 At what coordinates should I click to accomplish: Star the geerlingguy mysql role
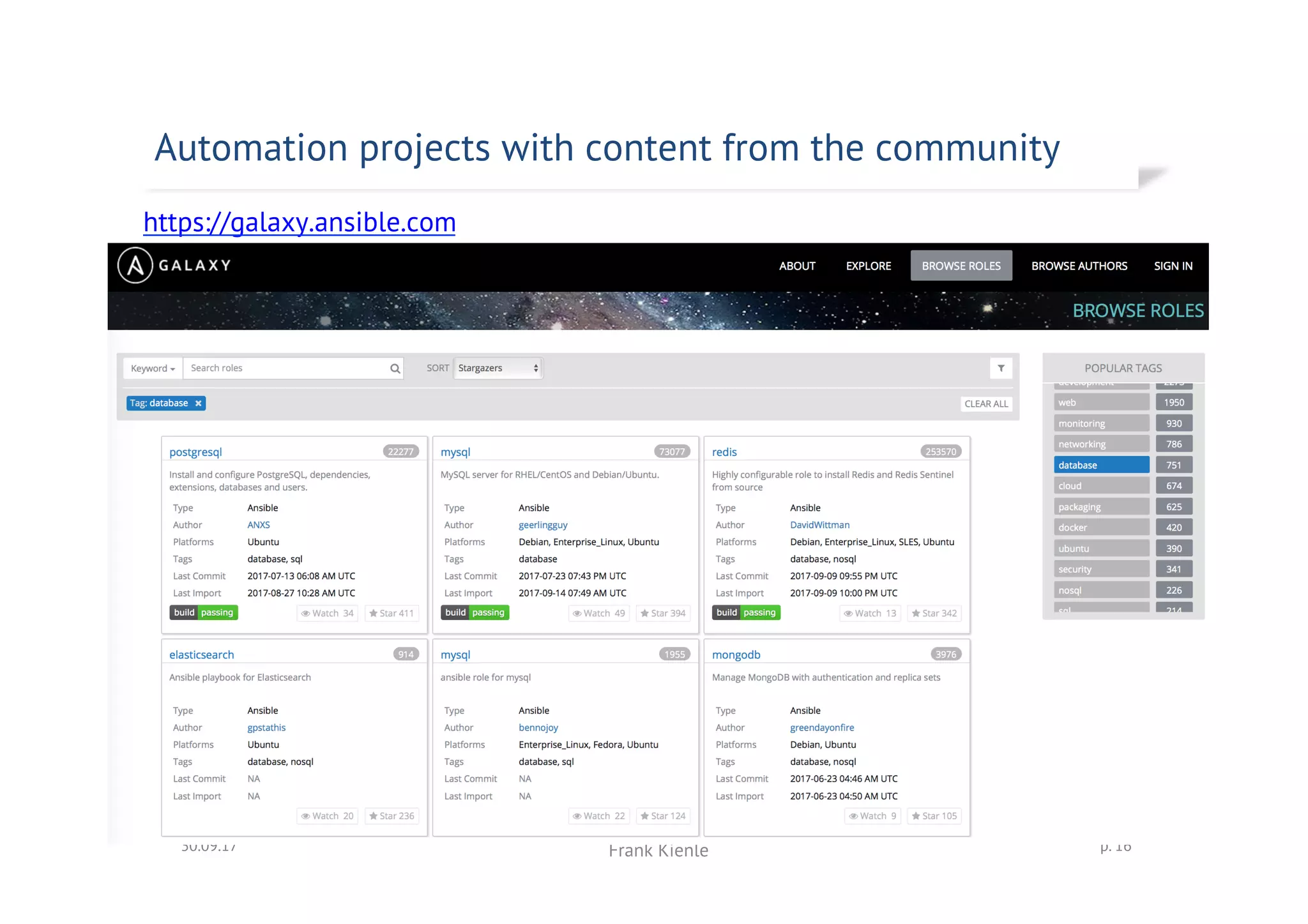point(663,613)
